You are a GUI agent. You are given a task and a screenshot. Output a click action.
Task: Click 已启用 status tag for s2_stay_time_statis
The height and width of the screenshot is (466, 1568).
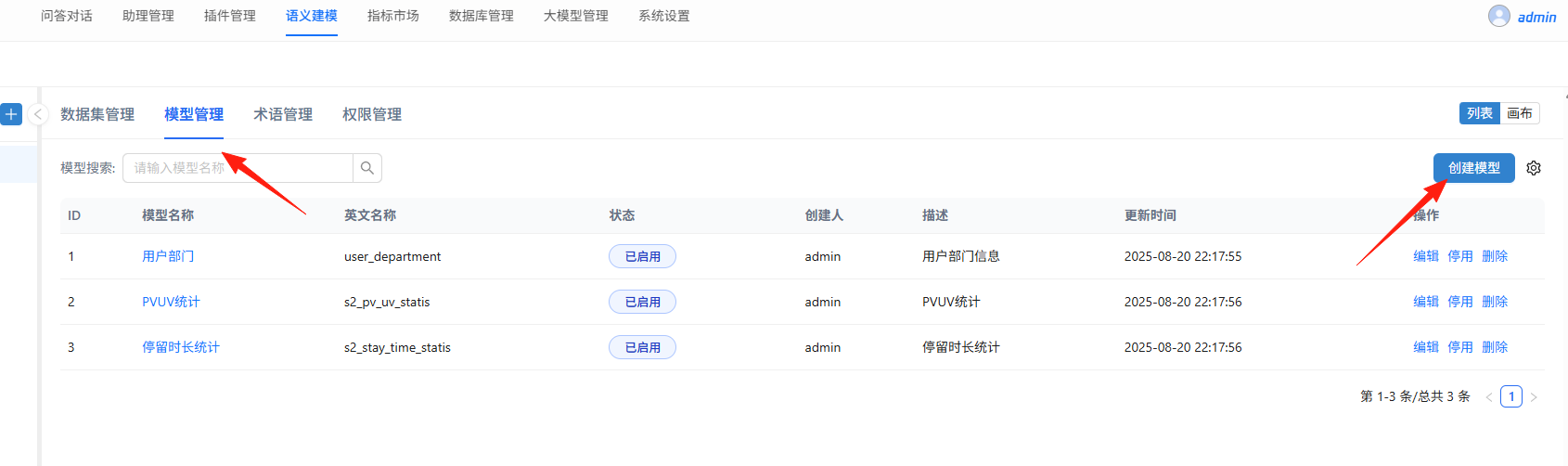pos(642,347)
